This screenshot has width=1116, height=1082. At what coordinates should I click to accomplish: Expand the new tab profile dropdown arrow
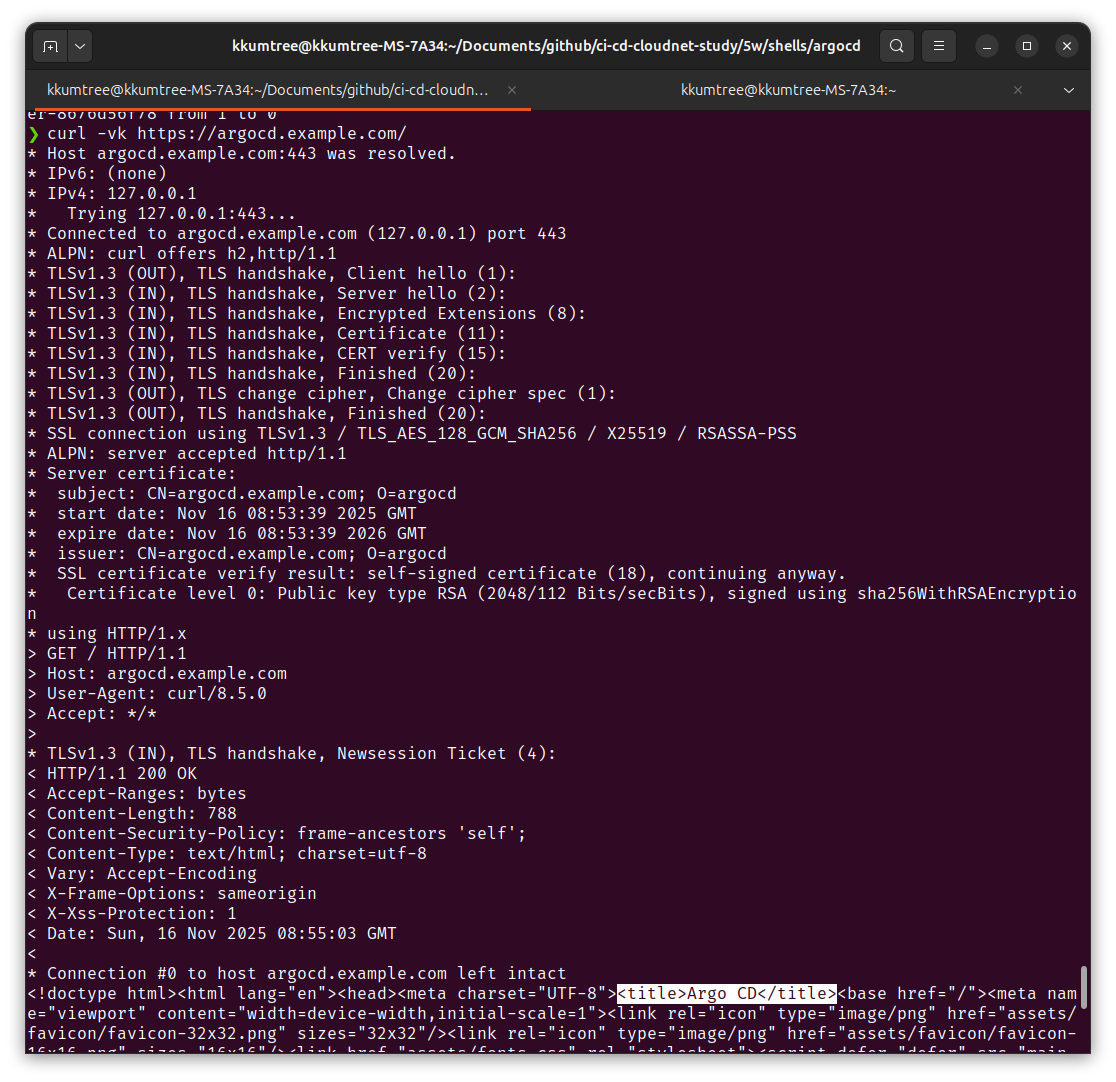click(x=80, y=46)
